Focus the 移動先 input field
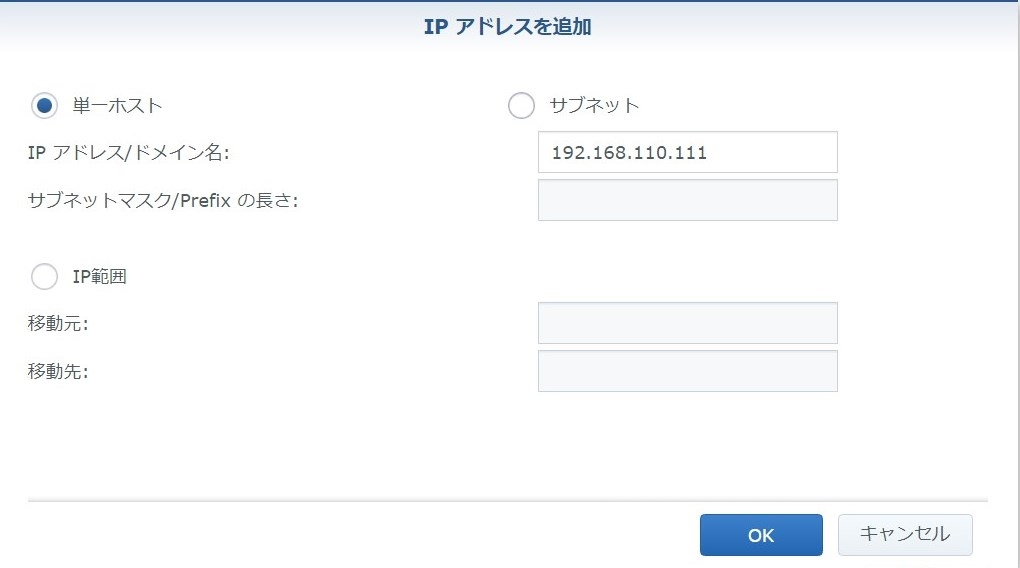 pos(687,371)
